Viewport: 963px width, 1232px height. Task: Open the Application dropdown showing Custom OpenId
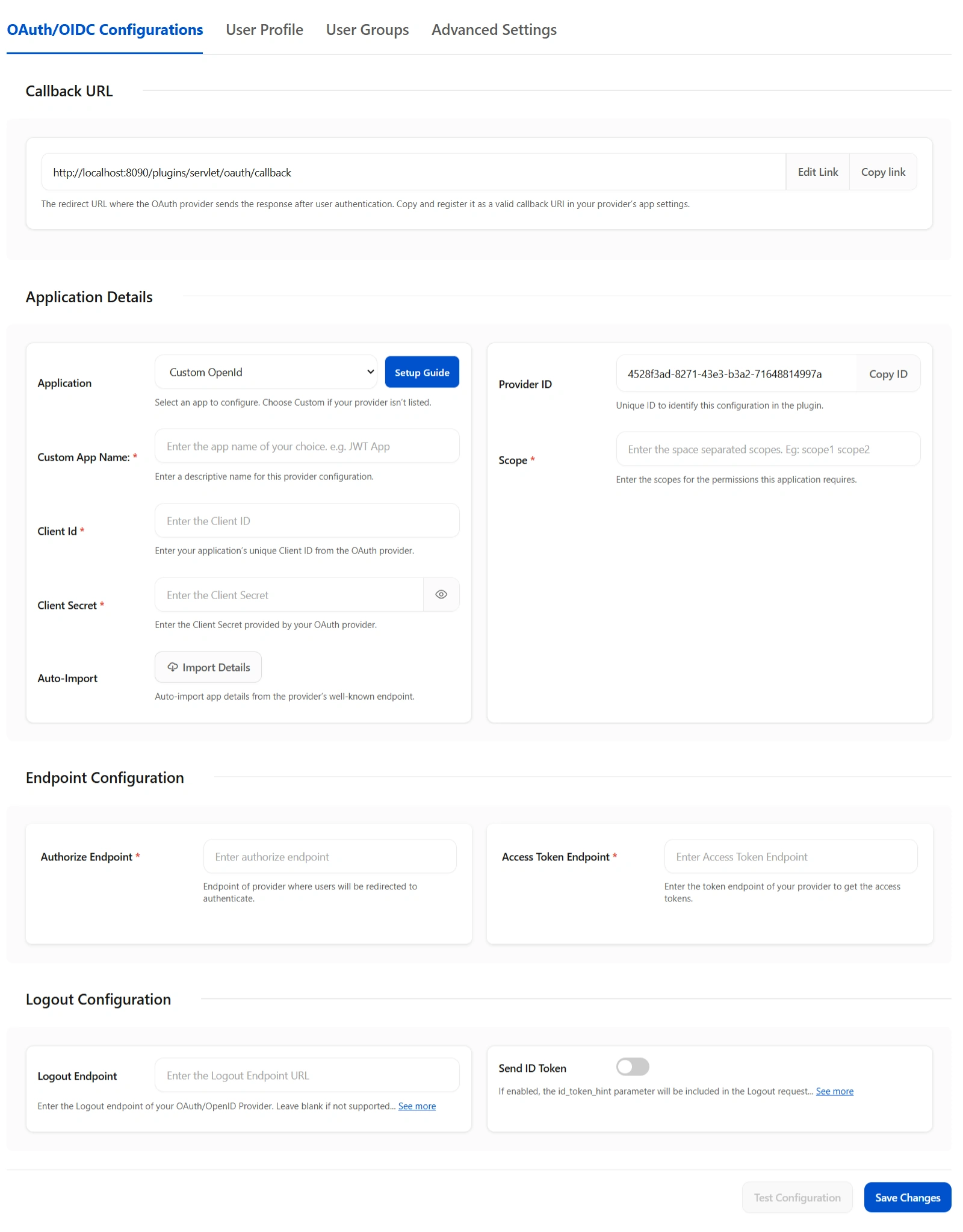pos(266,372)
